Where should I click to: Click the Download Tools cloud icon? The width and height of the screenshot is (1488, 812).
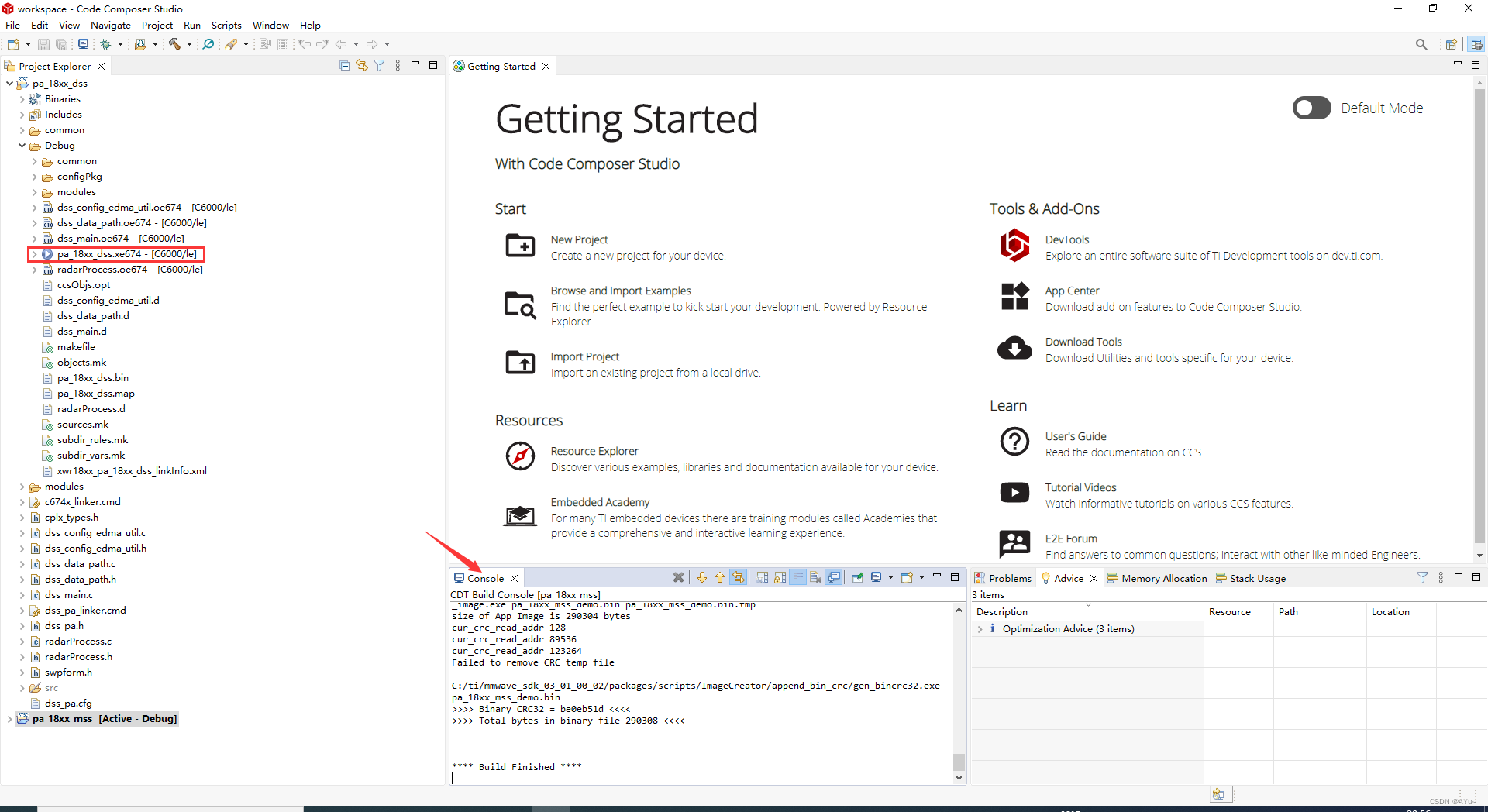point(1014,349)
